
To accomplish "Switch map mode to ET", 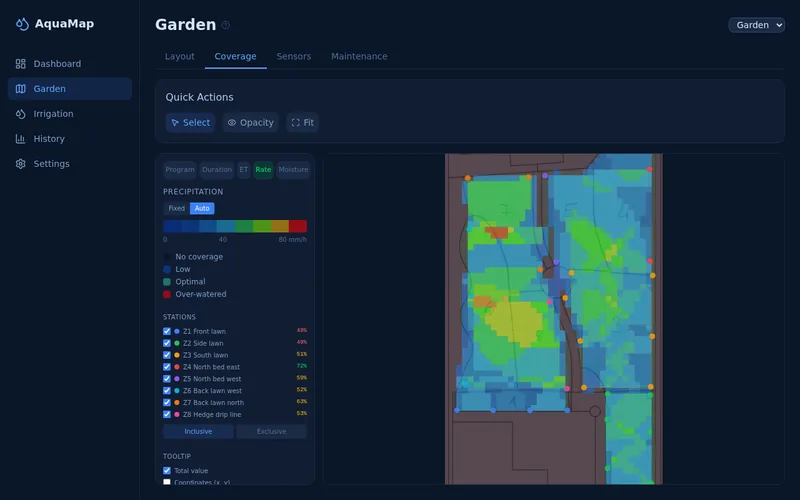I will coord(244,170).
